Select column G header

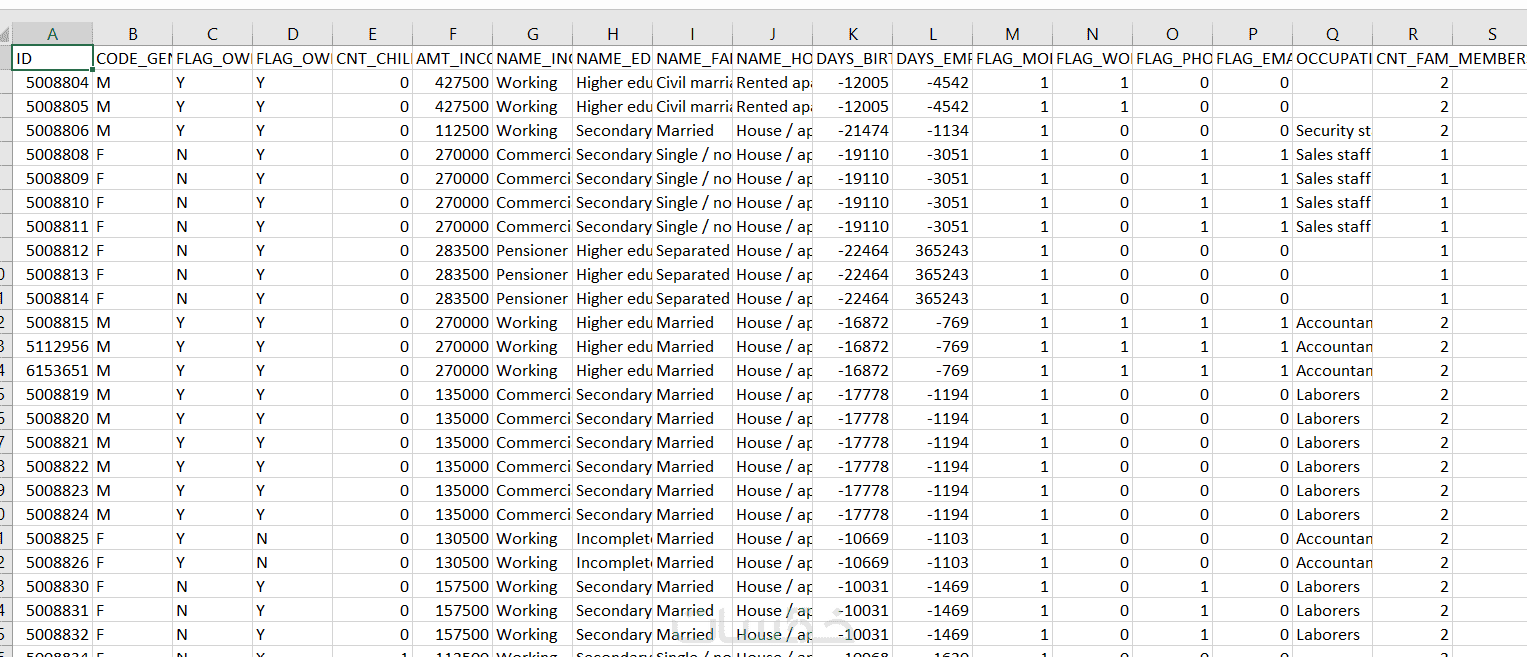[533, 34]
